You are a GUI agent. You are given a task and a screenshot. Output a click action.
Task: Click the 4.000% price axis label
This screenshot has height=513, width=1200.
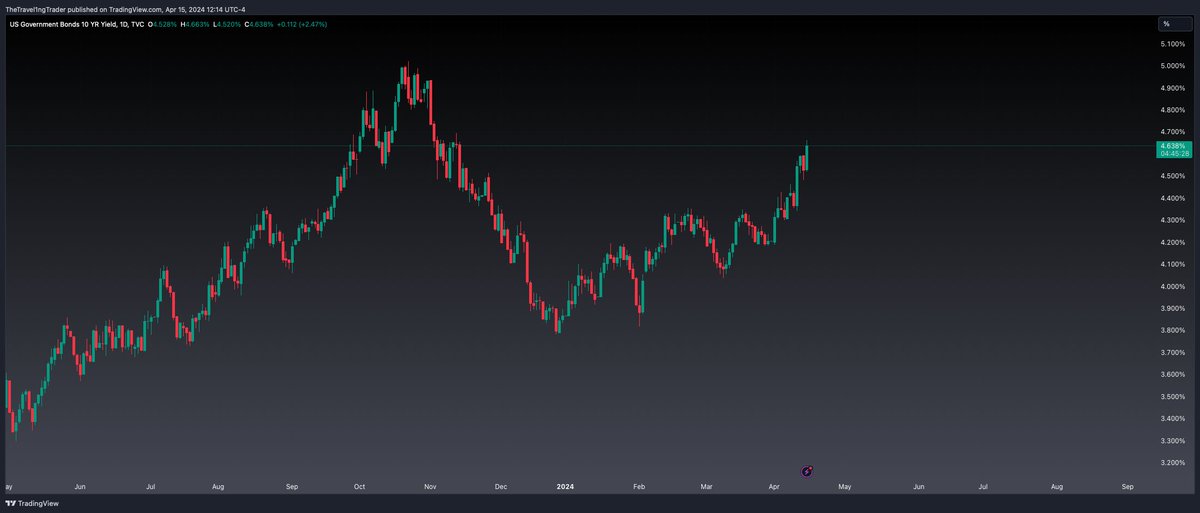click(x=1174, y=286)
